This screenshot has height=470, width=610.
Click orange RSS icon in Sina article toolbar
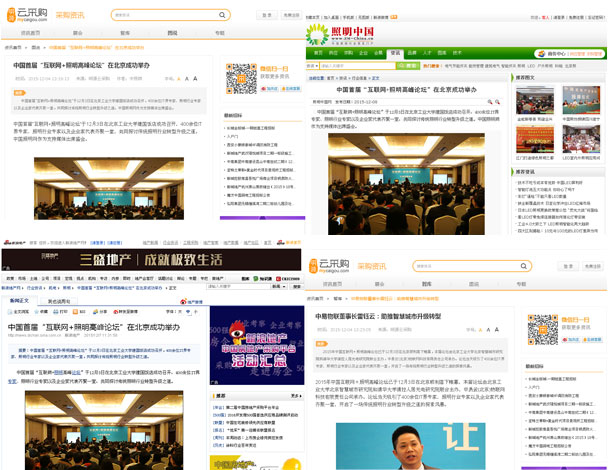[x=75, y=312]
